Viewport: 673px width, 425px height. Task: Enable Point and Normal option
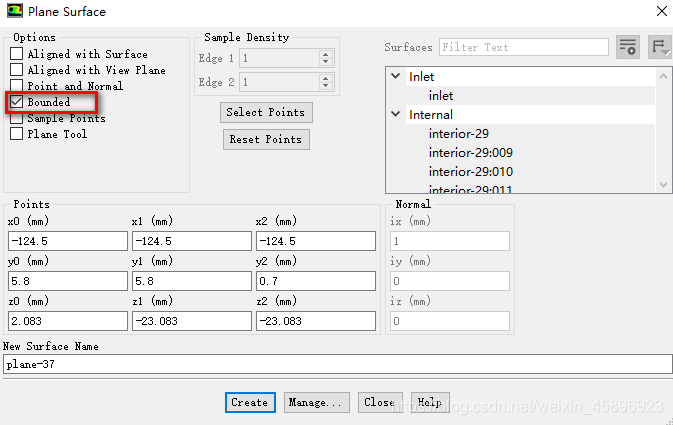(x=17, y=86)
